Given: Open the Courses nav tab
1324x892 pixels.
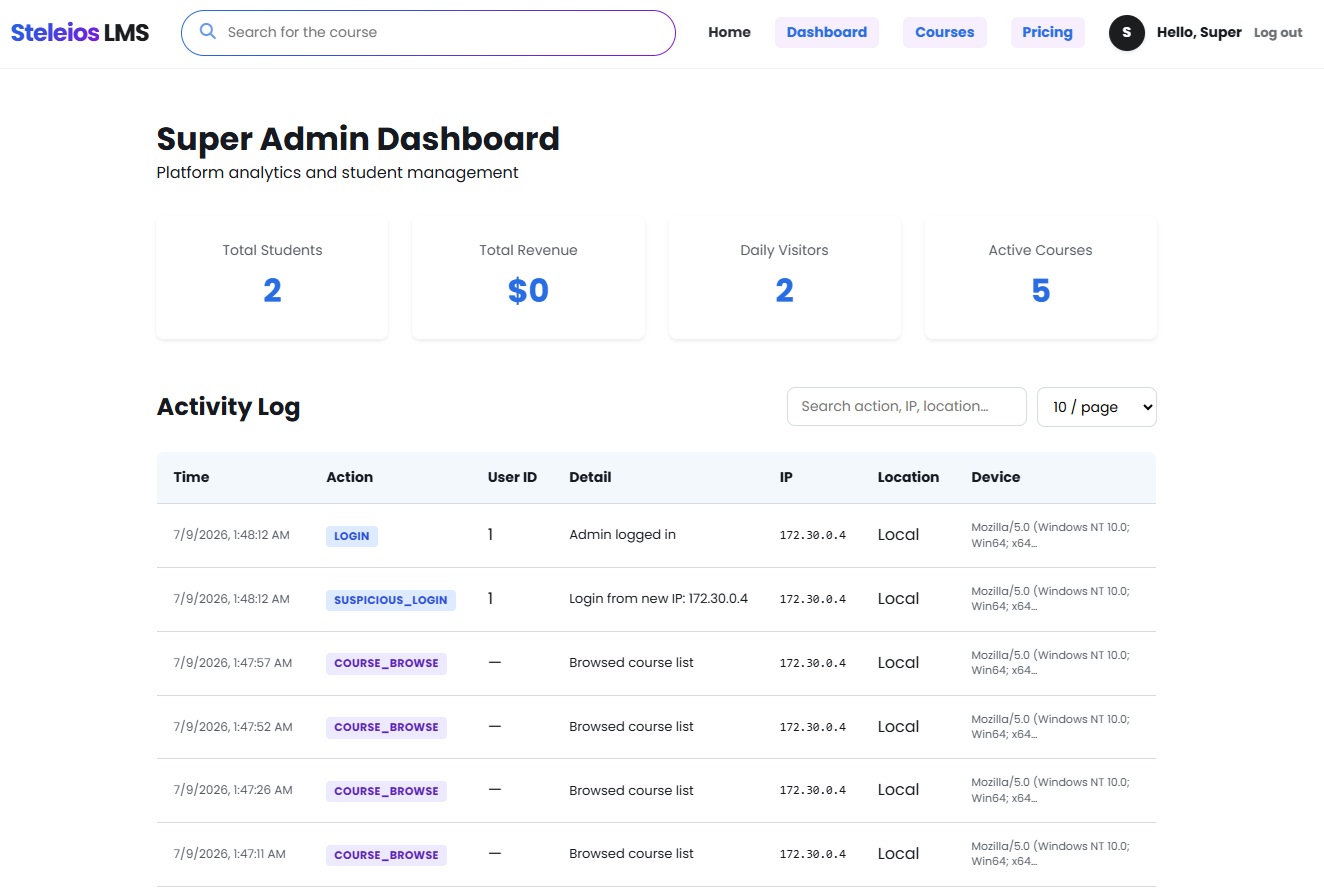Looking at the screenshot, I should 945,32.
